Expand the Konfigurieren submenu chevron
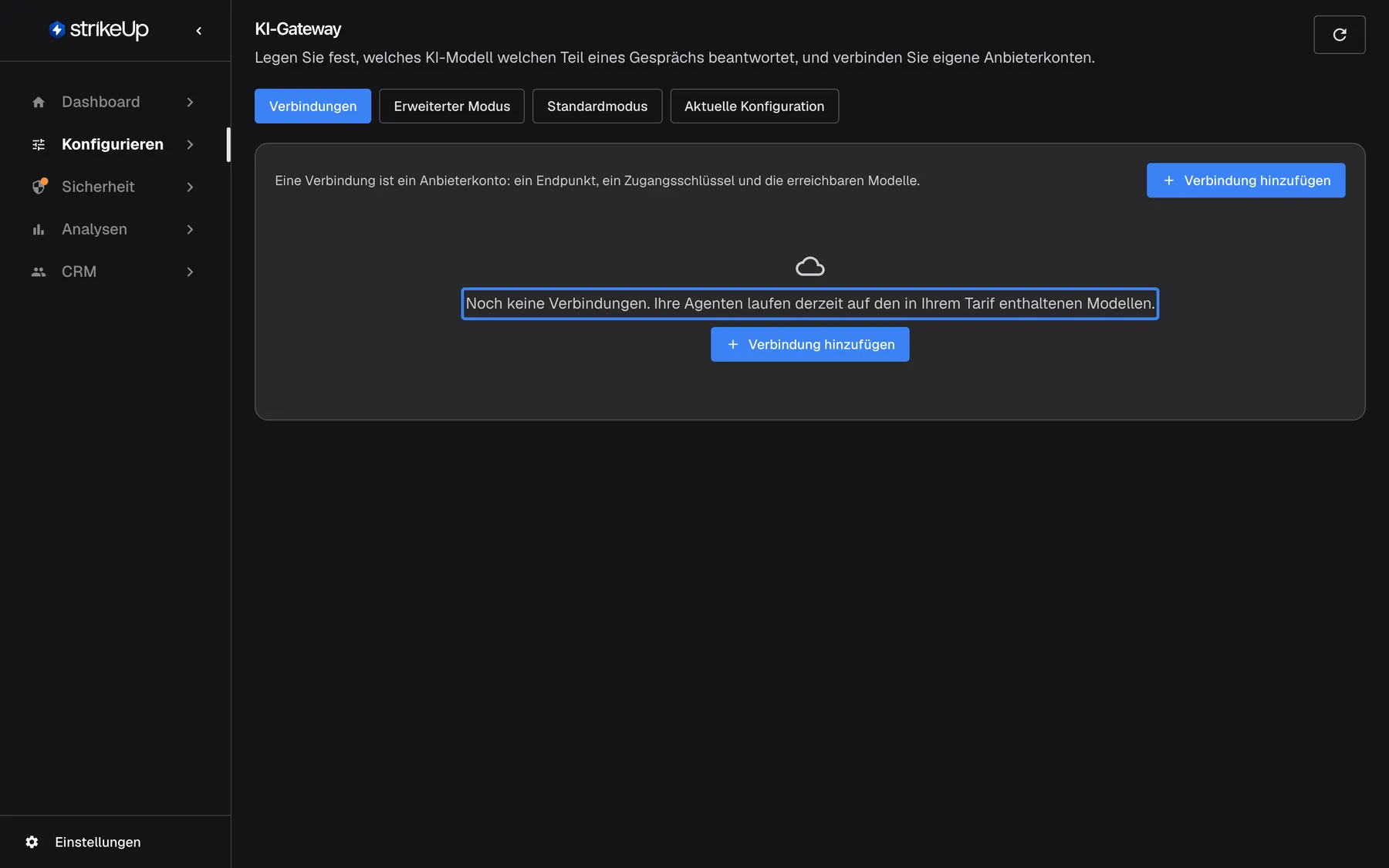 click(x=190, y=144)
